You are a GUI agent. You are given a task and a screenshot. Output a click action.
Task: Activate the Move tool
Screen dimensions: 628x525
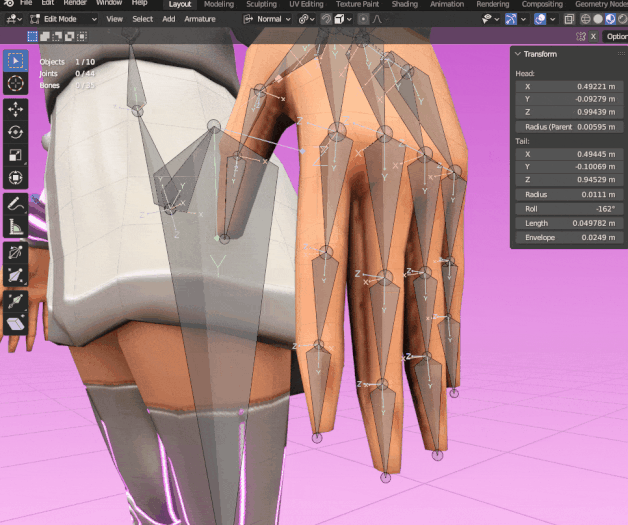click(16, 109)
